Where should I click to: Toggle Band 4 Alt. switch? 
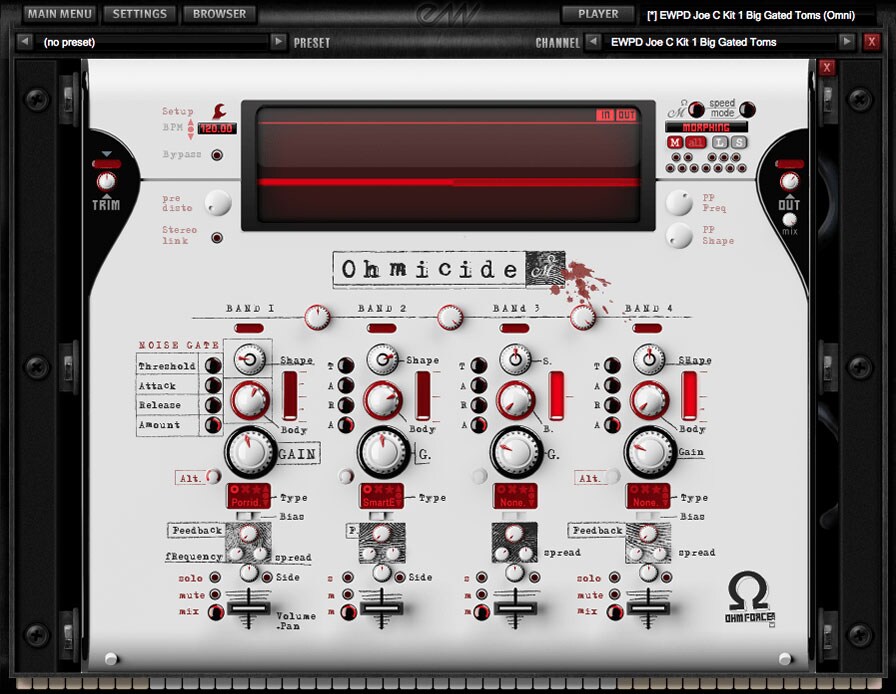coord(613,476)
